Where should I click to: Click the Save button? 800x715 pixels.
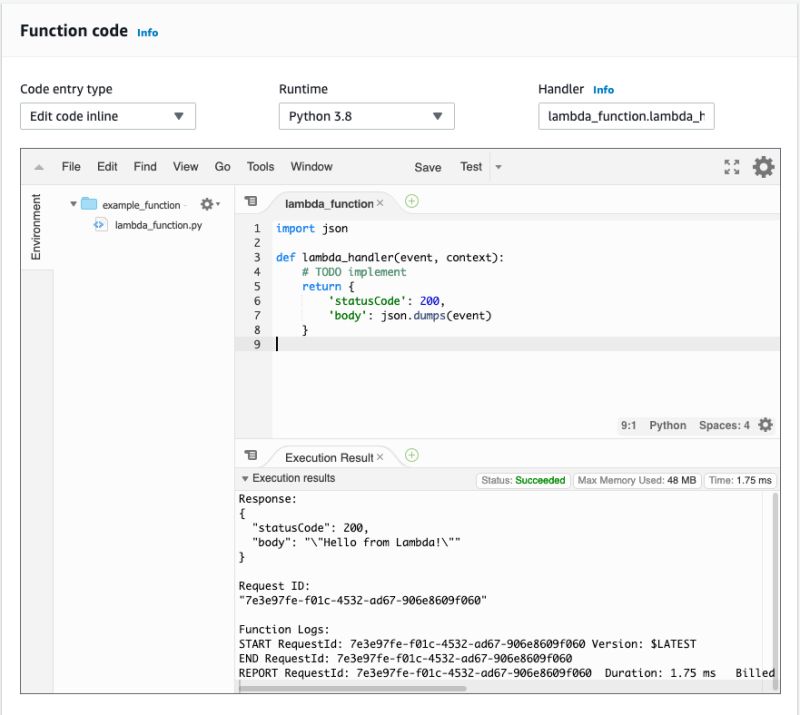pos(428,167)
